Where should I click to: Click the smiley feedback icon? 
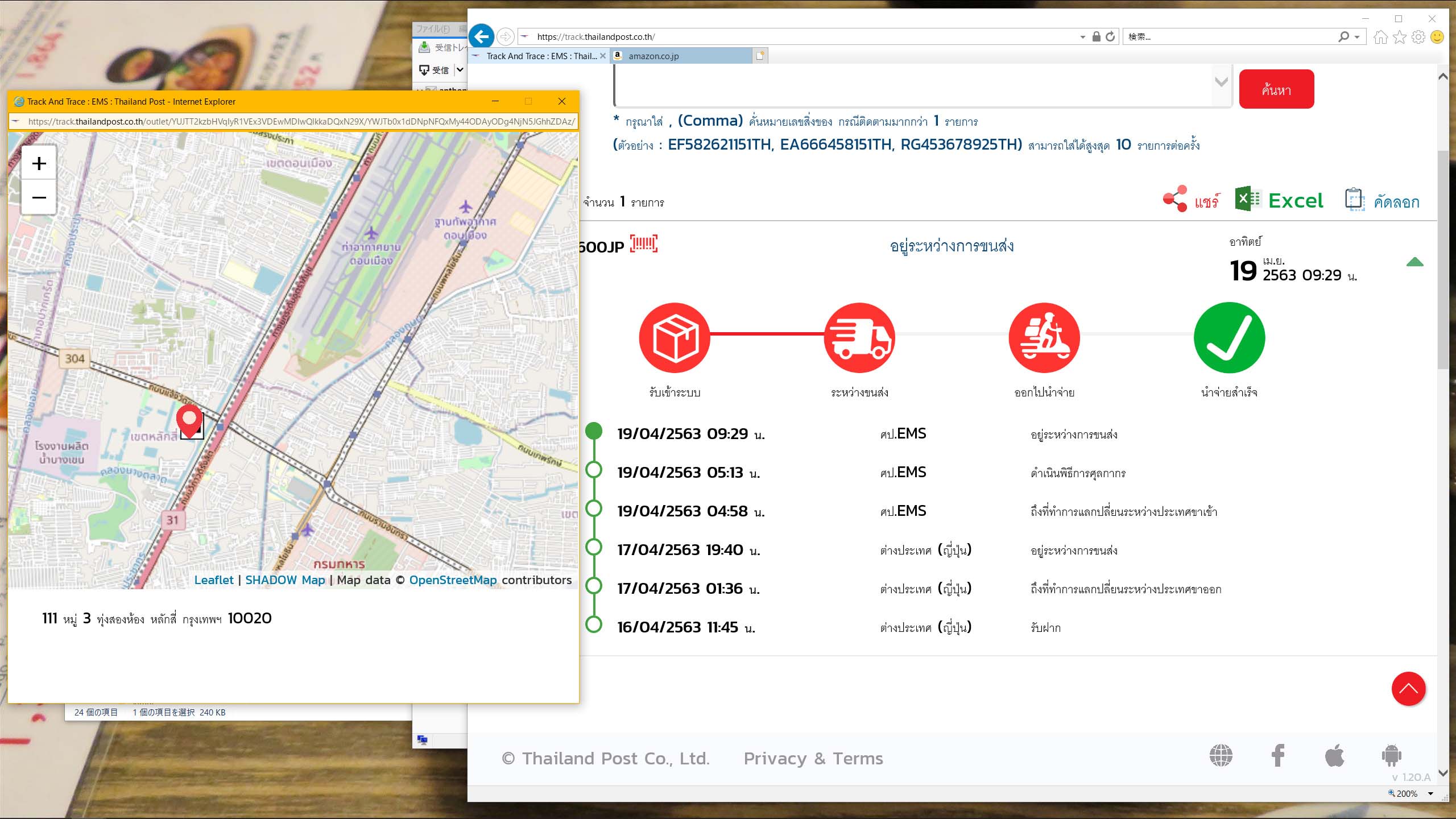(1437, 37)
